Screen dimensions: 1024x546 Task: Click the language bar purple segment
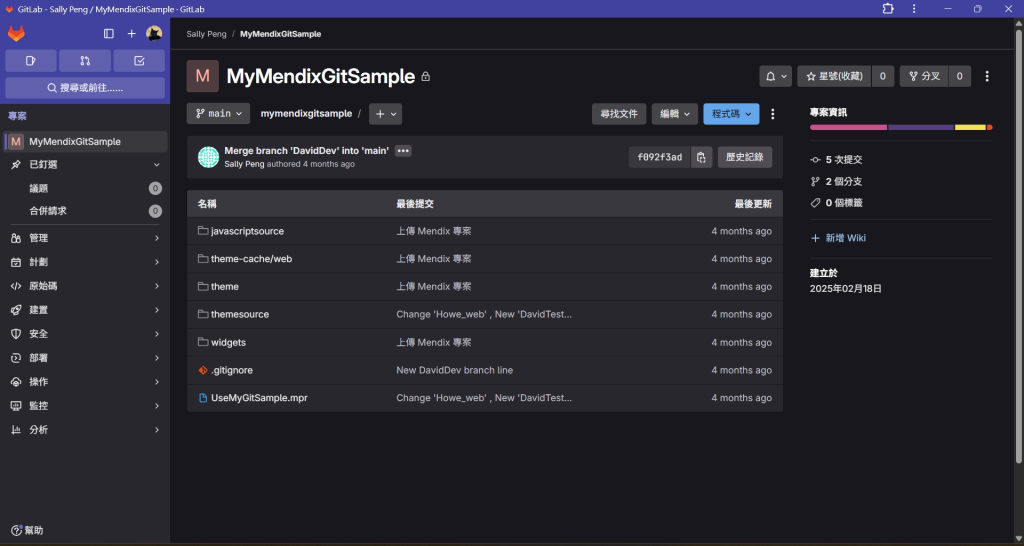(x=921, y=127)
